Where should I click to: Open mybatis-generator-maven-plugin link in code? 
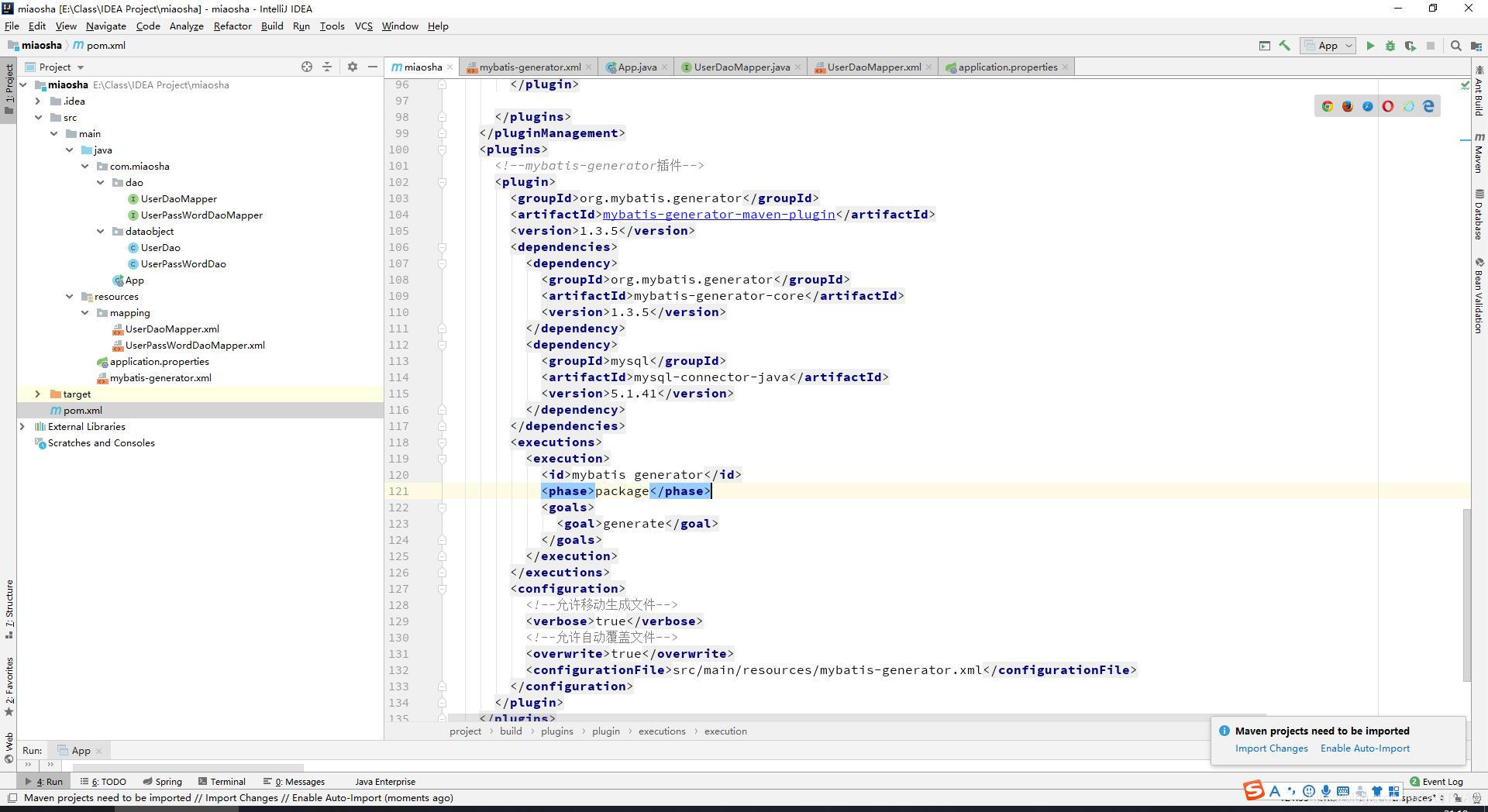[x=718, y=215]
